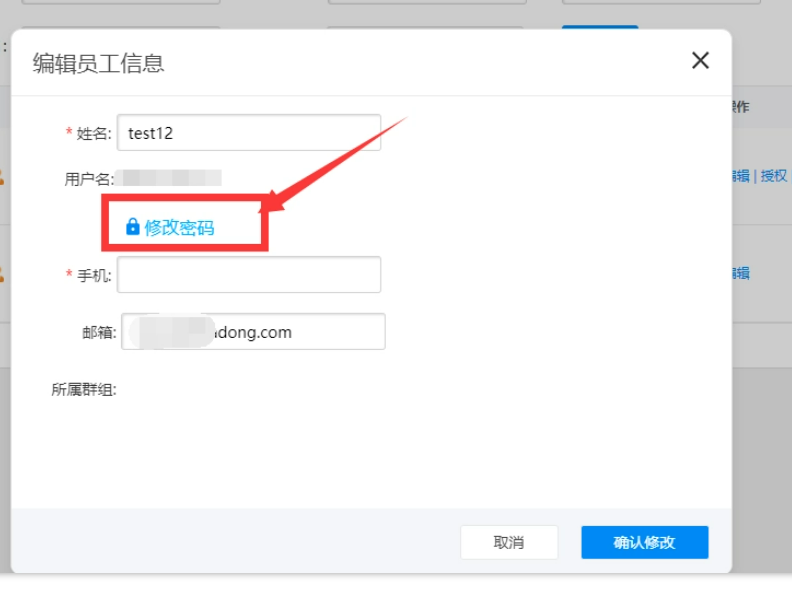Click the blue button behind dialog top
Screen dimensions: 792x606
(x=600, y=28)
